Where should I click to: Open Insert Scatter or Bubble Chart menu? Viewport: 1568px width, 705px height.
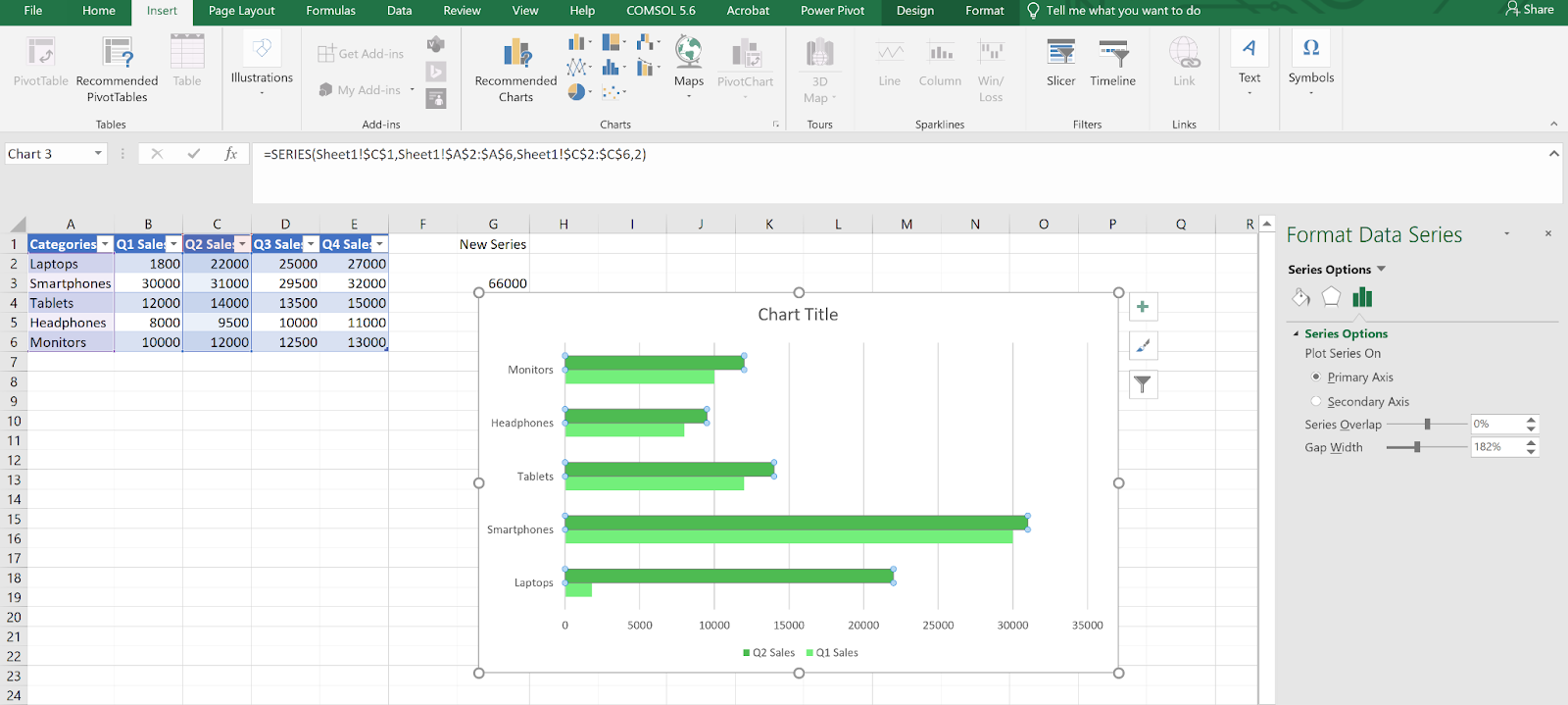(613, 92)
